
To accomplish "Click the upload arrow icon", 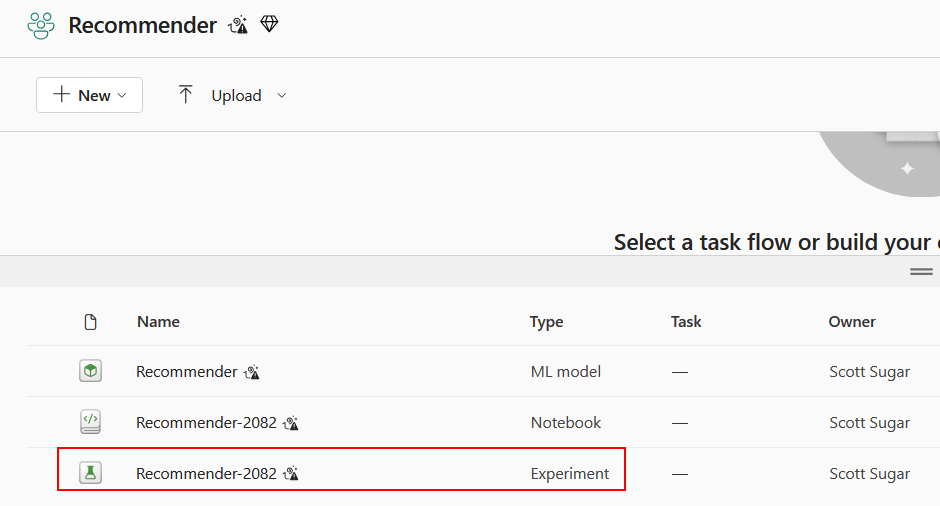I will [x=185, y=95].
